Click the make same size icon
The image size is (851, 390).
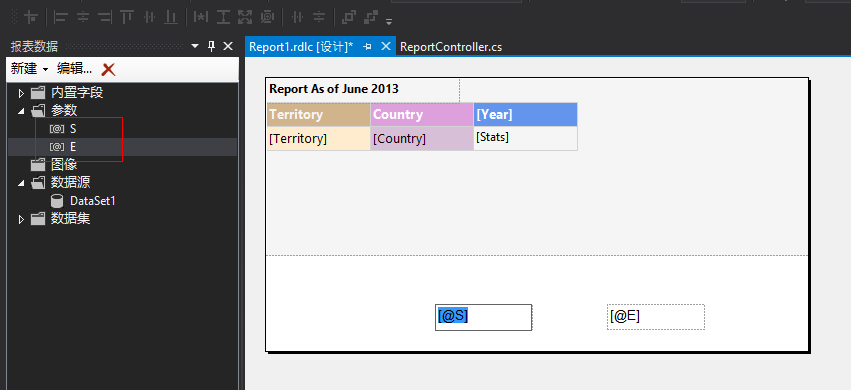[x=245, y=17]
